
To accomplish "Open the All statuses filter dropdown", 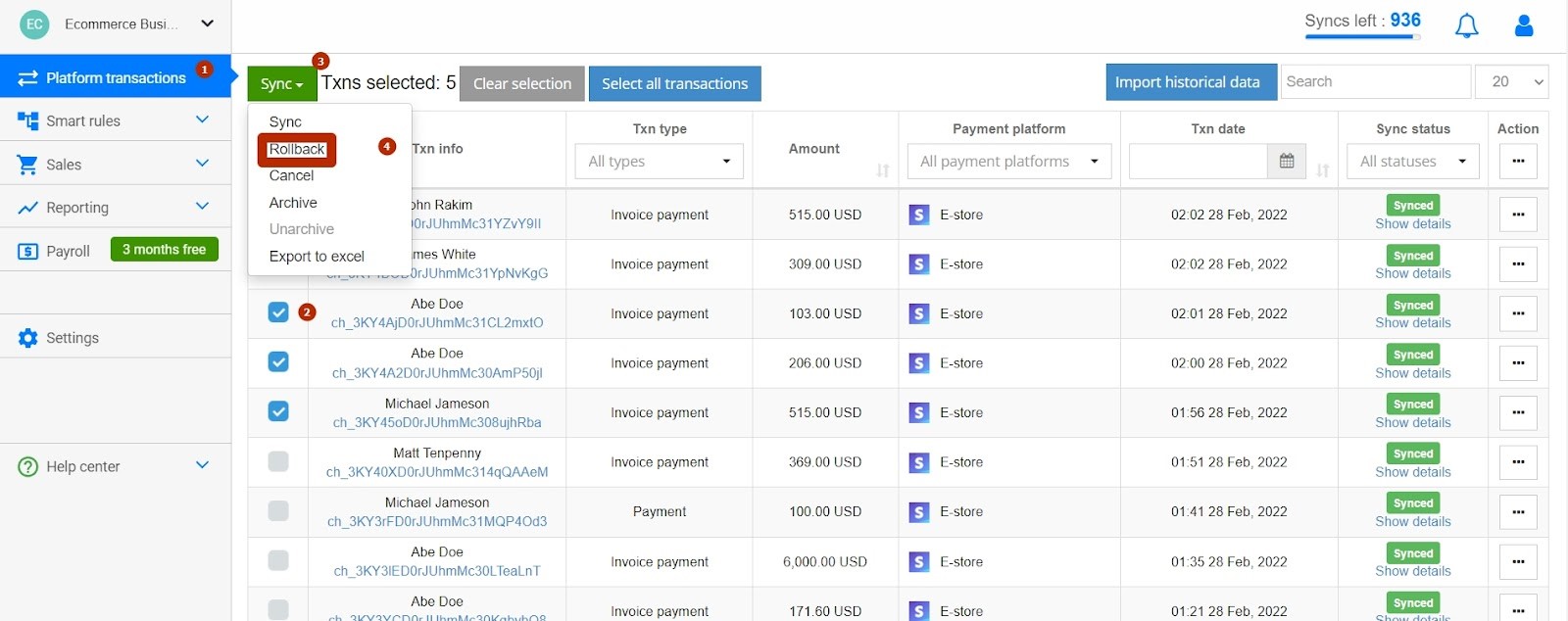I will point(1413,162).
